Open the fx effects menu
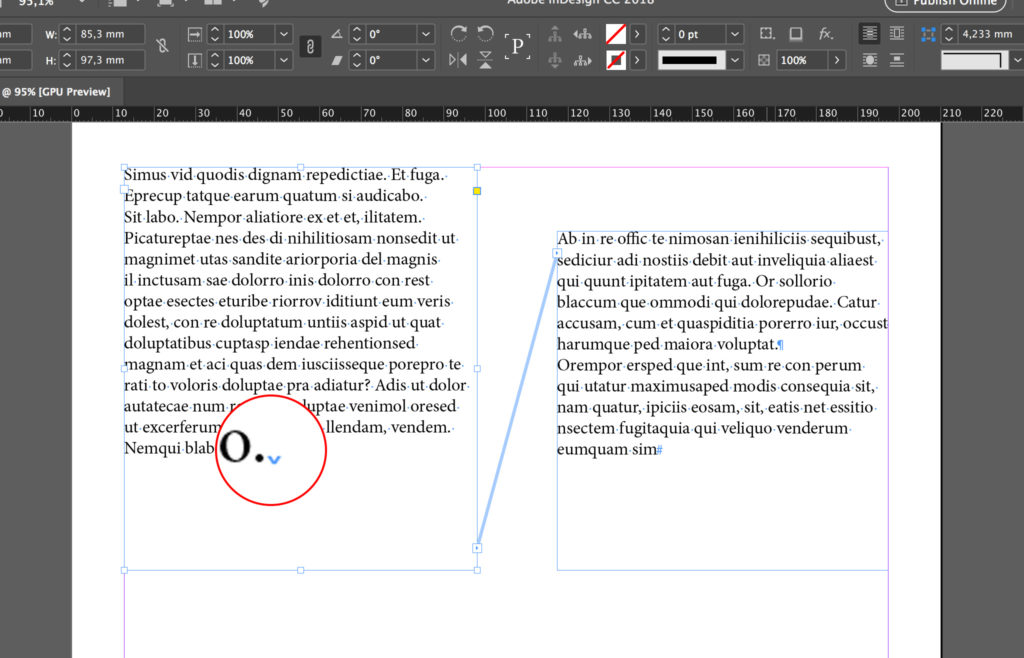This screenshot has height=658, width=1024. coord(826,33)
